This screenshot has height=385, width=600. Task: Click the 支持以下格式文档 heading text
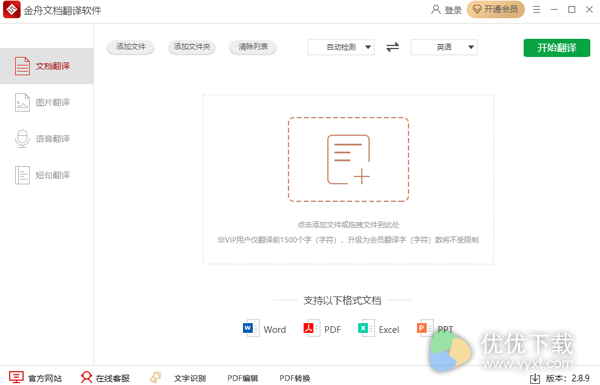(x=342, y=300)
